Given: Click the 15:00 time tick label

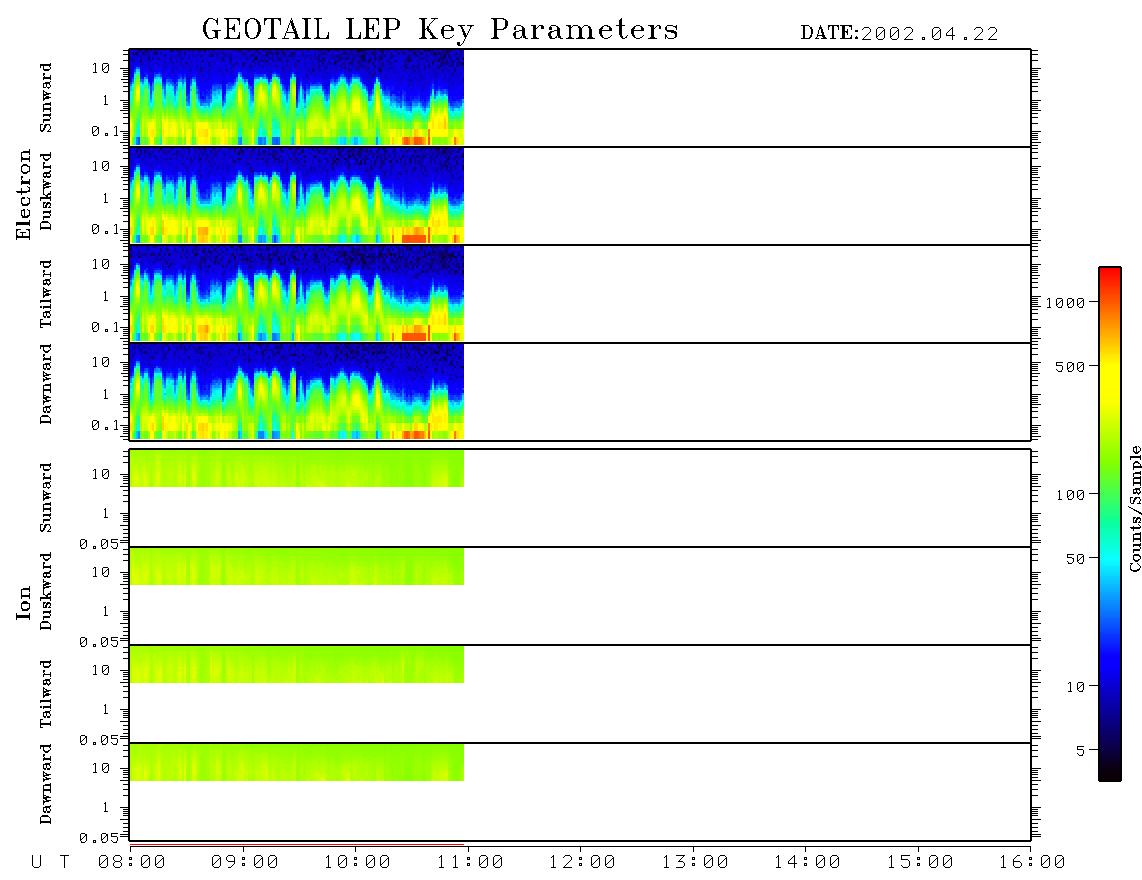Looking at the screenshot, I should [x=920, y=863].
